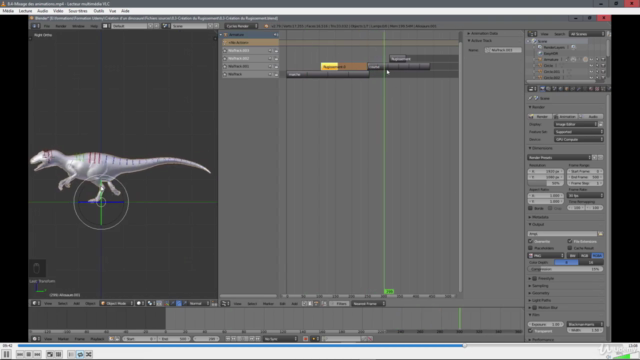Screen dimensions: 640x360
Task: Open the Device dropdown showing GPU Compute
Action: (x=578, y=140)
